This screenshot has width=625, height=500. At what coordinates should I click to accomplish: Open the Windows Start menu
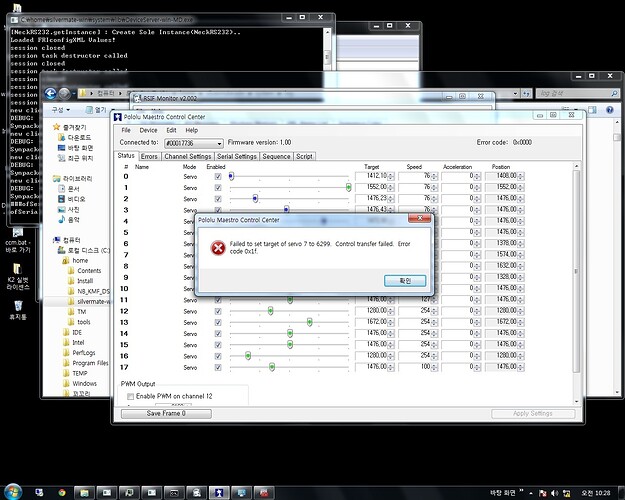click(11, 492)
